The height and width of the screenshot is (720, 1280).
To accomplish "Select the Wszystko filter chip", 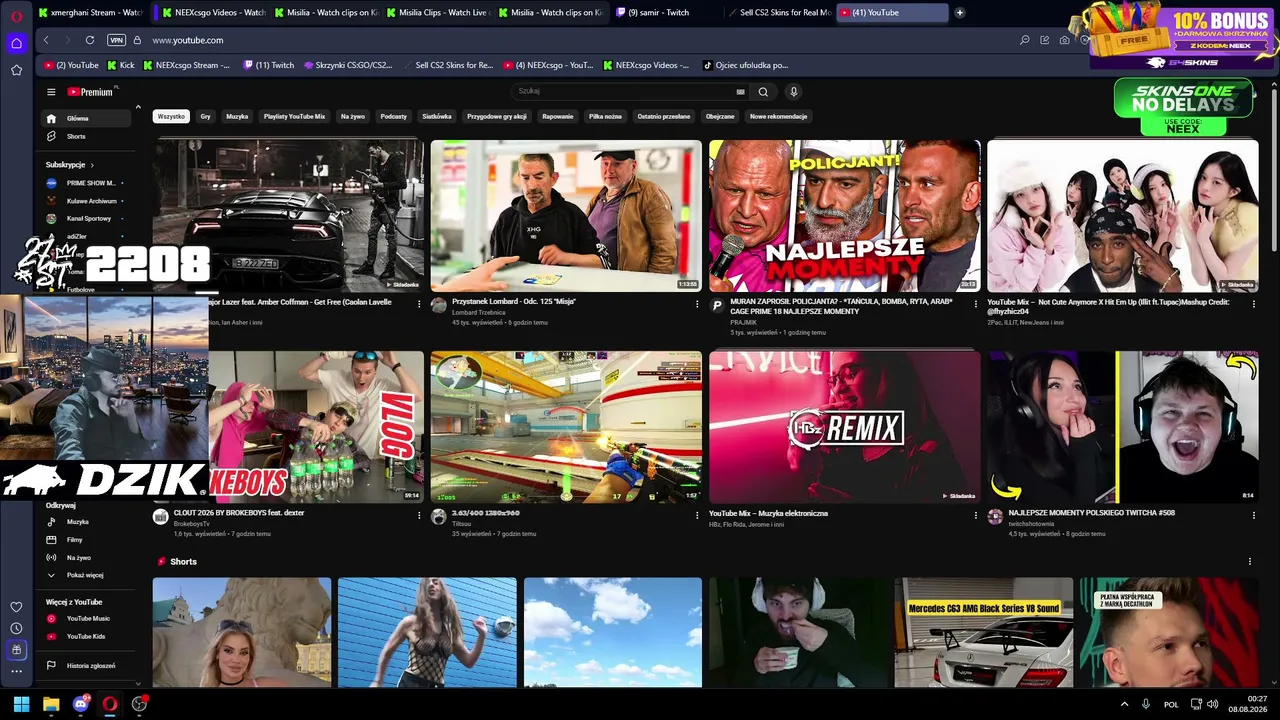I will [171, 116].
